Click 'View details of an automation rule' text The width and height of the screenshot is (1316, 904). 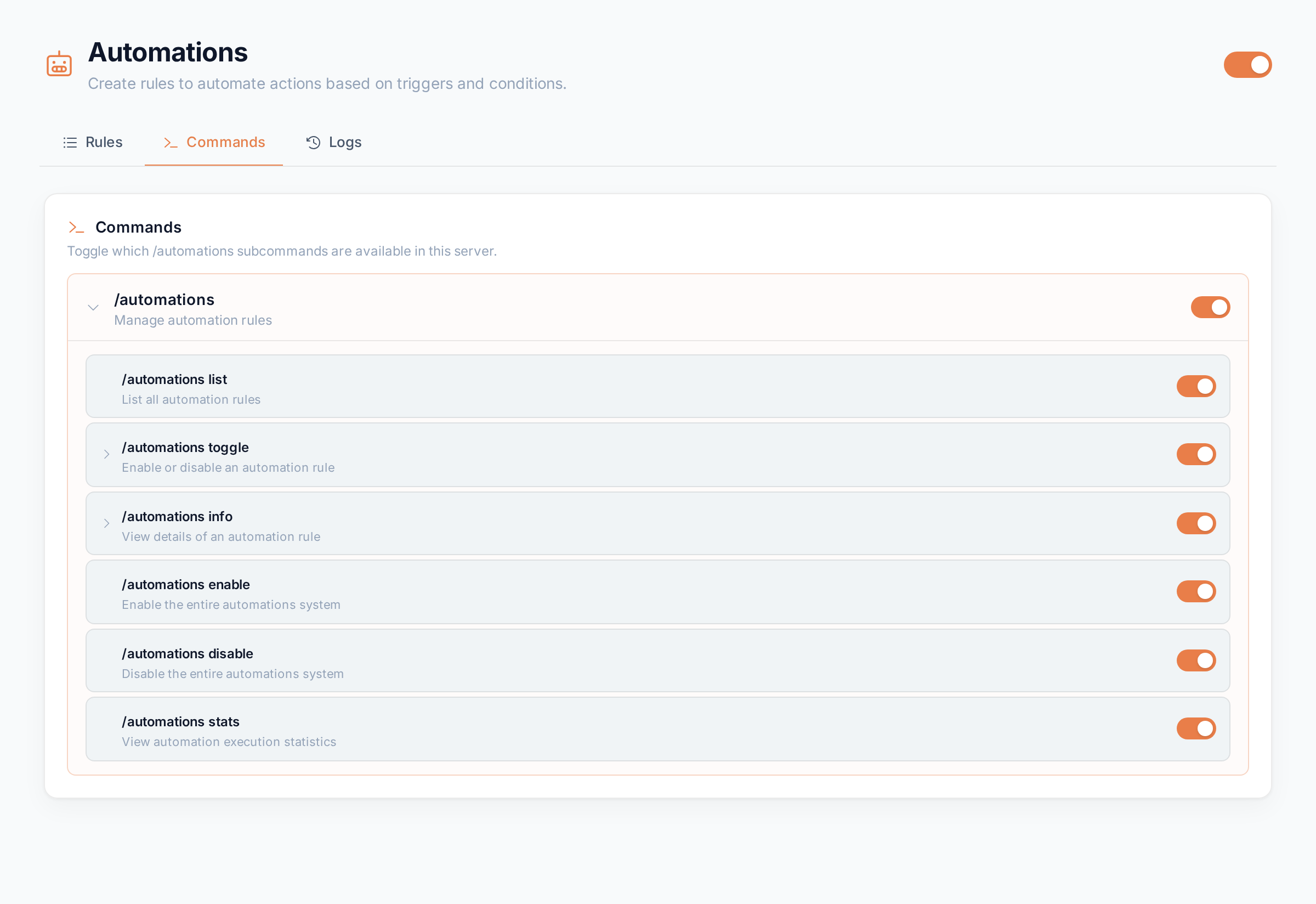click(222, 537)
